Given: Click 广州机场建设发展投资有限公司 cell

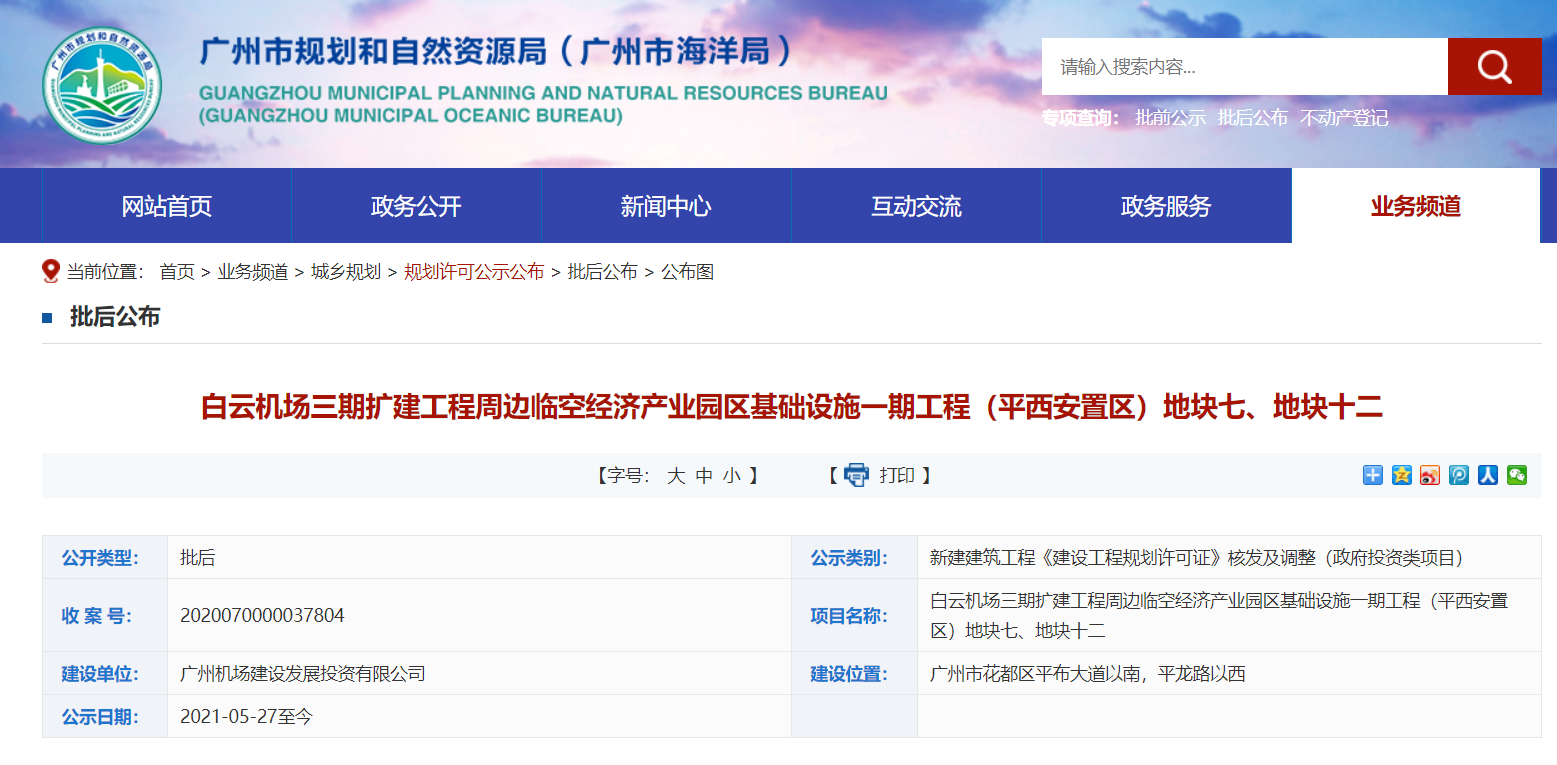Looking at the screenshot, I should point(303,674).
